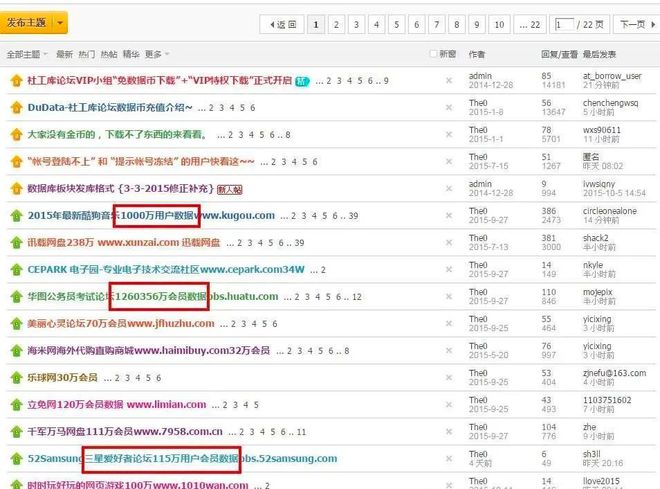Click pinned icon of 大家没有金币的 thread
The image size is (660, 489).
(16, 135)
